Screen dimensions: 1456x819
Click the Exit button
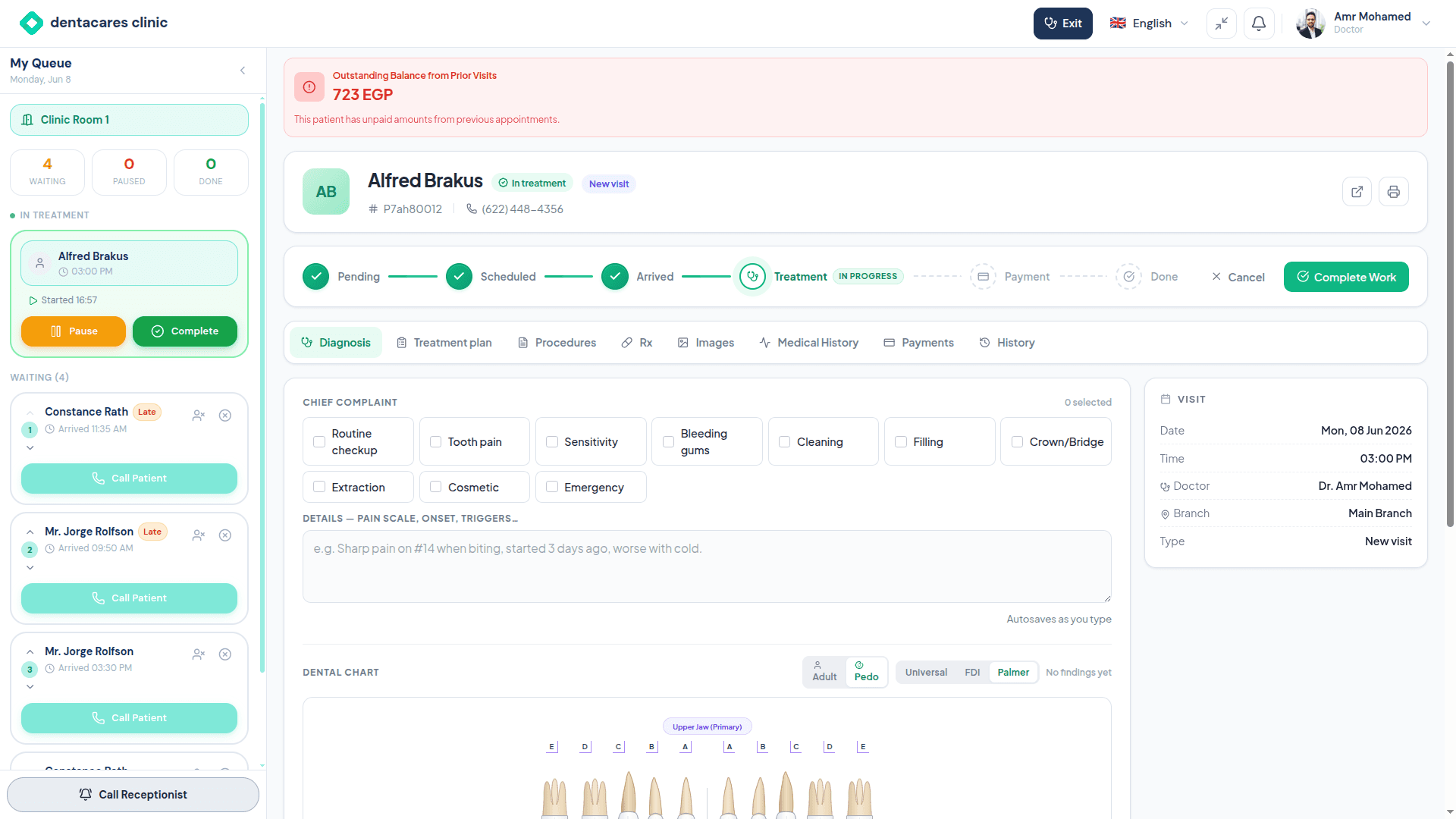(1062, 24)
